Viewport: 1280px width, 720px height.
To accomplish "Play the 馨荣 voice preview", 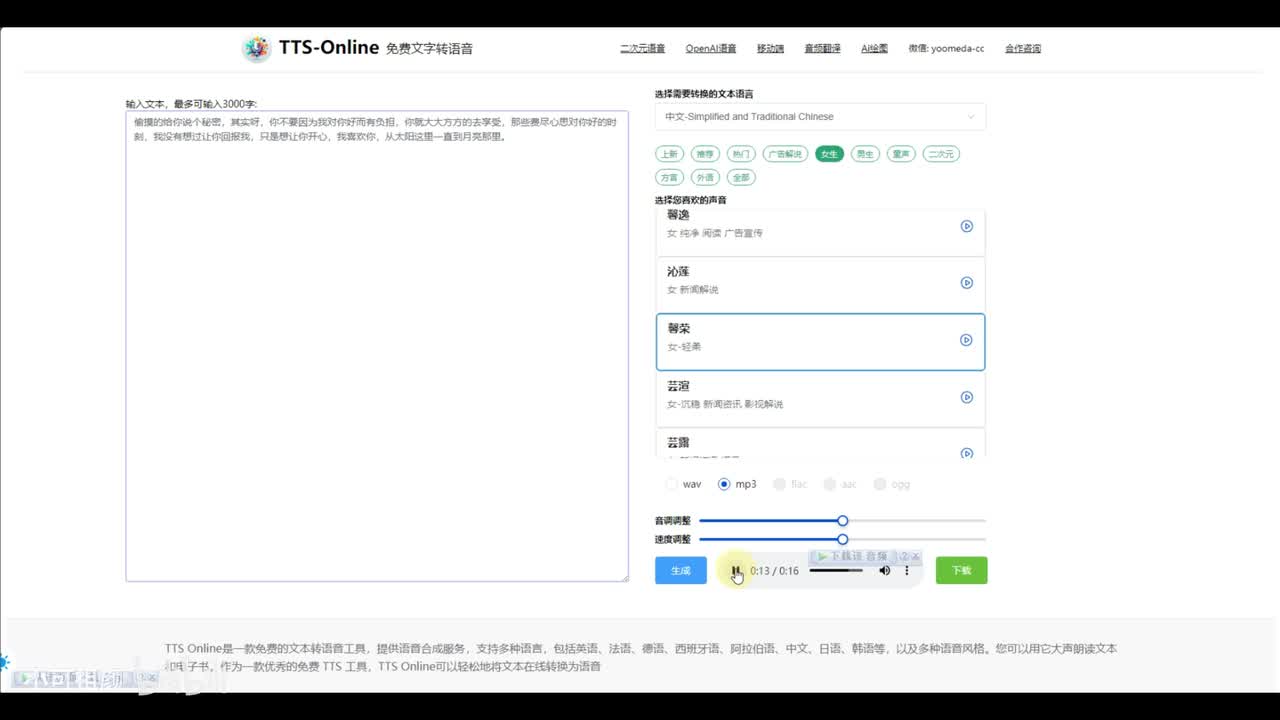I will [x=966, y=340].
